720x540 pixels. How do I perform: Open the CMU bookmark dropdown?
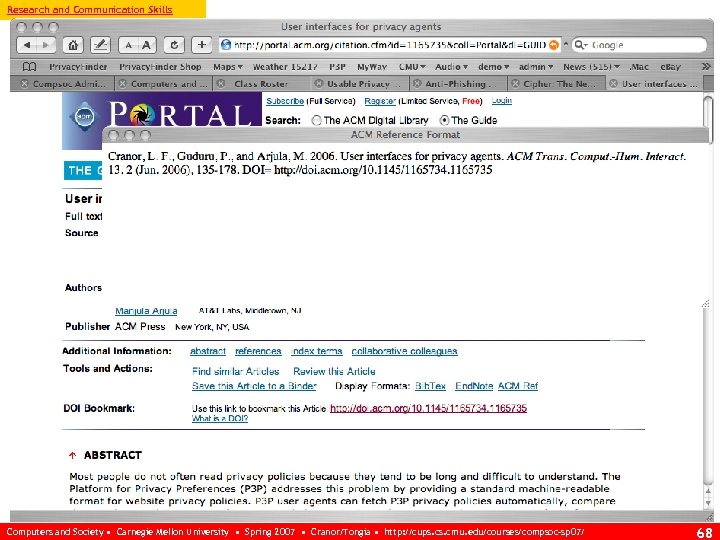tap(412, 67)
